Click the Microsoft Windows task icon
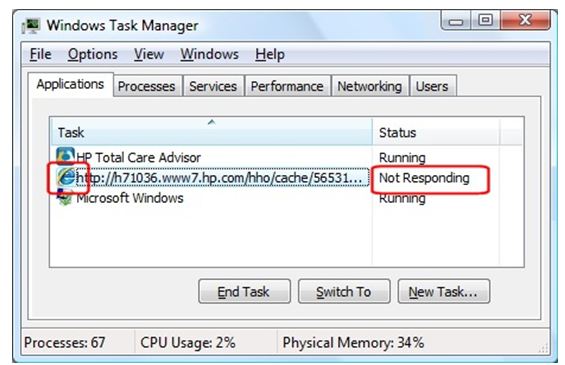The height and width of the screenshot is (365, 565). click(x=65, y=197)
